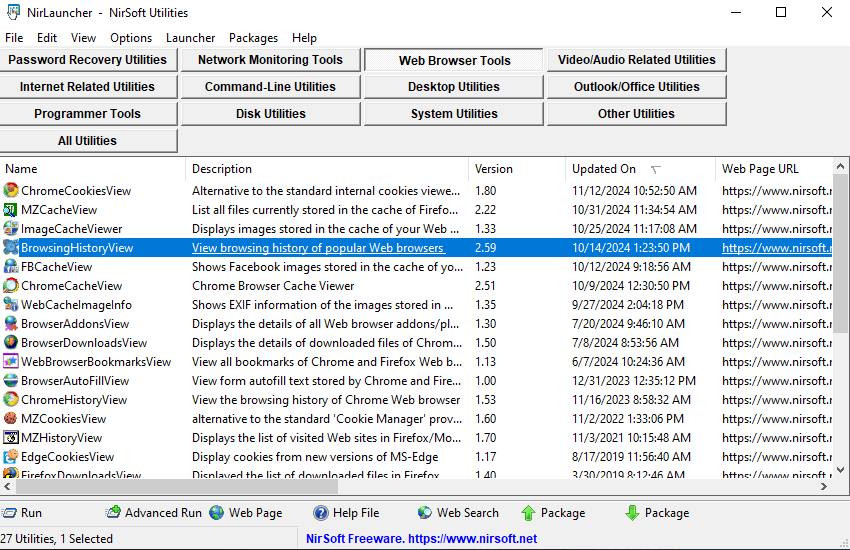The image size is (850, 550).
Task: Sort by the Updated On column header
Action: (640, 169)
